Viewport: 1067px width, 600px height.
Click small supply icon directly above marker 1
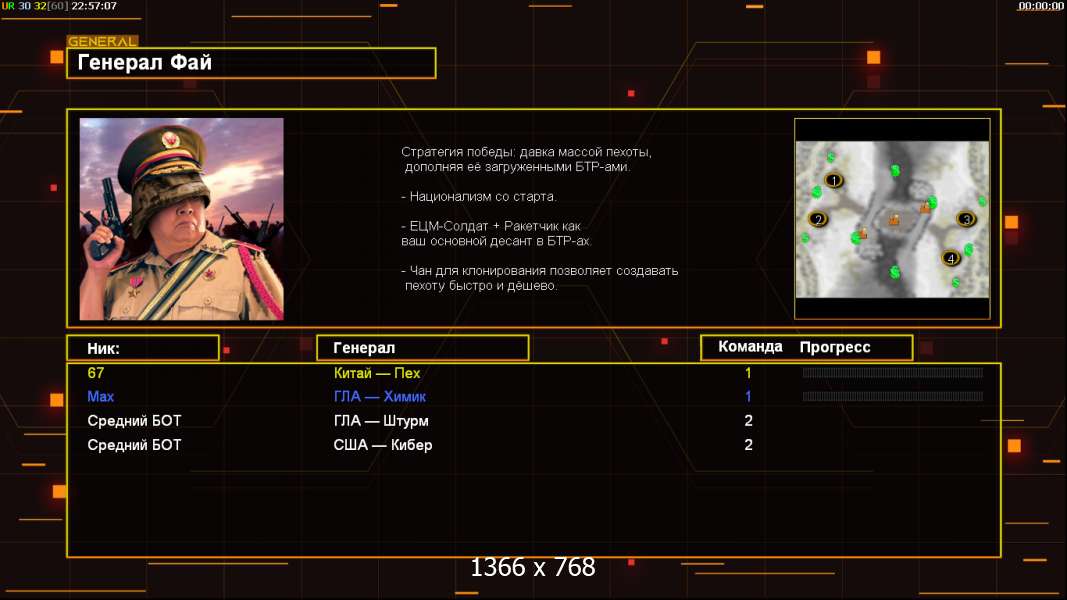click(x=831, y=157)
